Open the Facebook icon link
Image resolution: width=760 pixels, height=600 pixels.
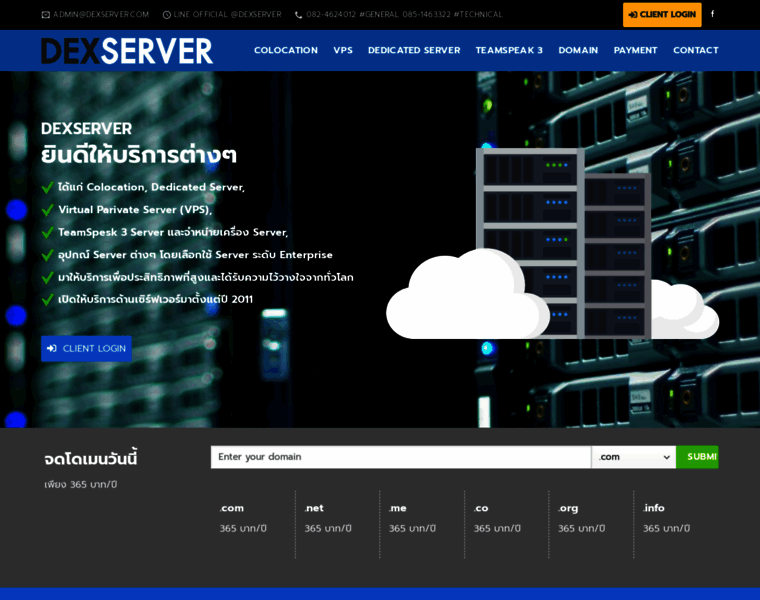coord(712,14)
